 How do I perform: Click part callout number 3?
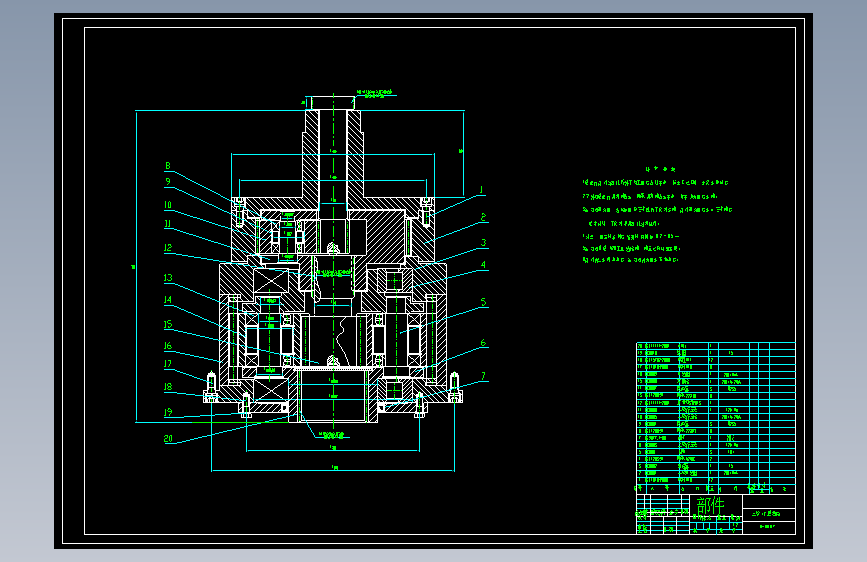coord(483,243)
